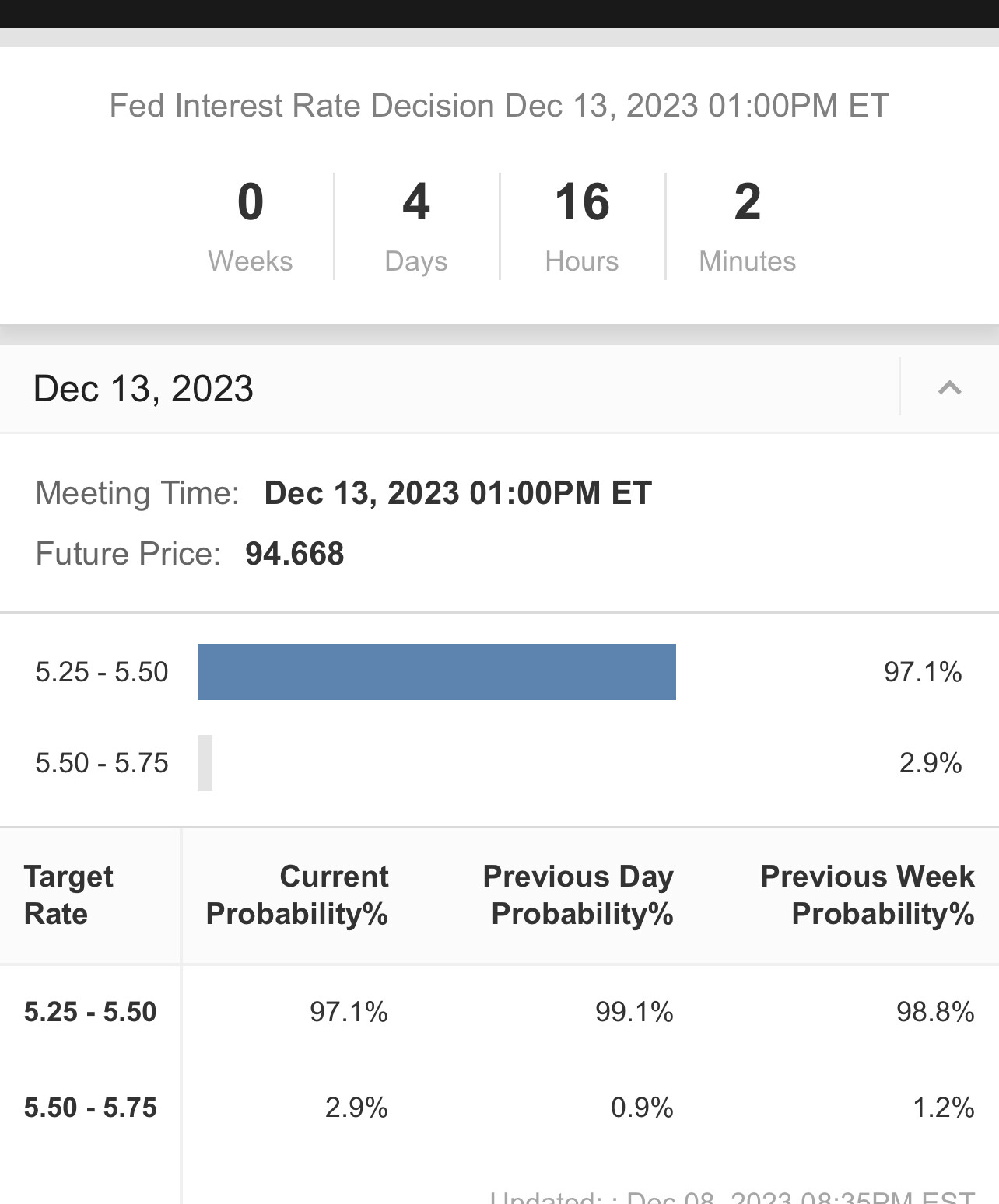Select the Fed Interest Rate Decision title

[x=499, y=106]
